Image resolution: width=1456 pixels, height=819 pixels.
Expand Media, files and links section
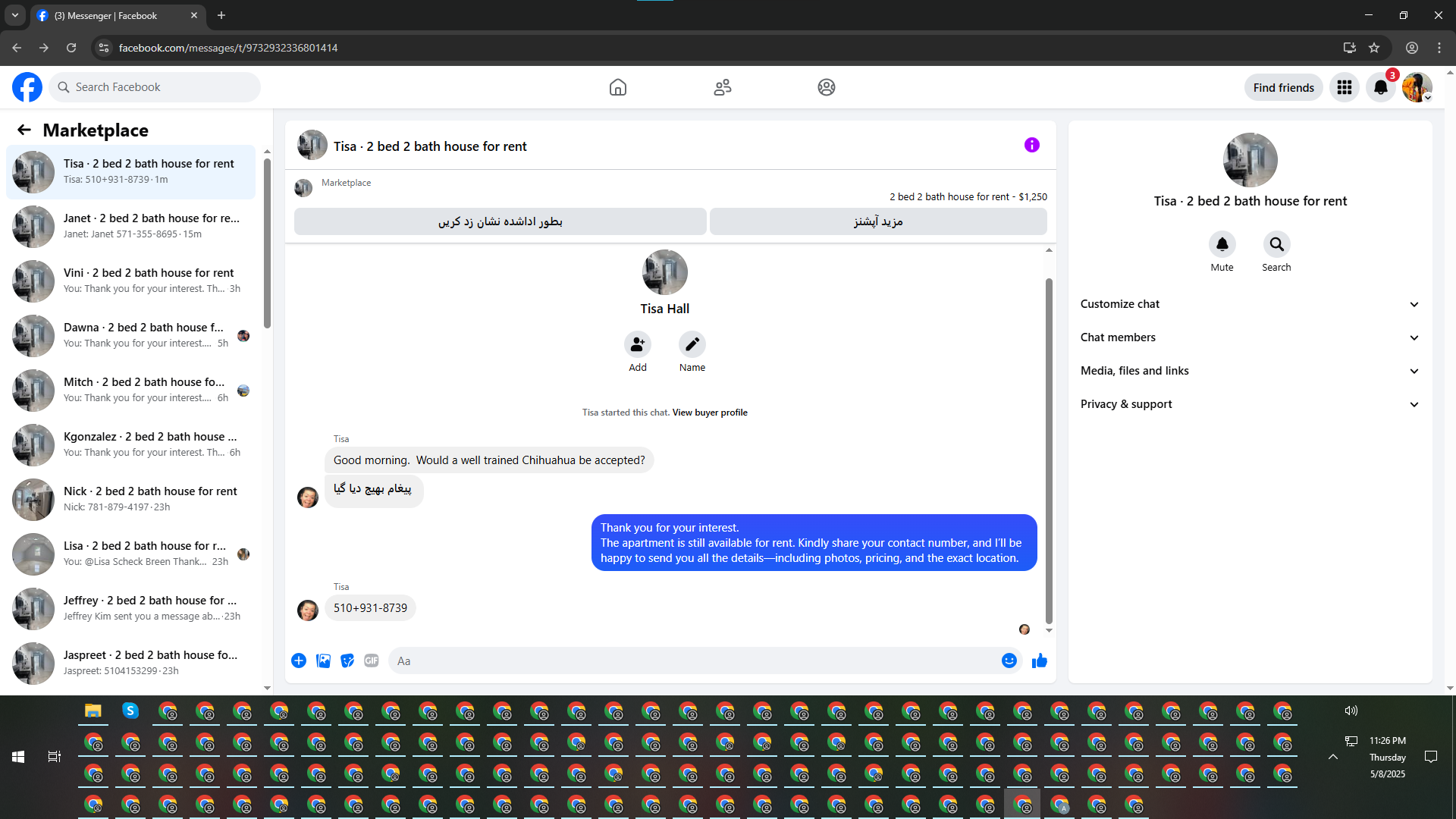[1250, 371]
